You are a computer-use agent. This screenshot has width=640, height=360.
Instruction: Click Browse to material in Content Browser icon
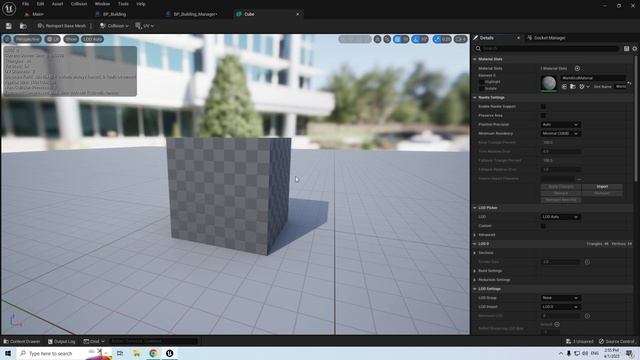(573, 87)
